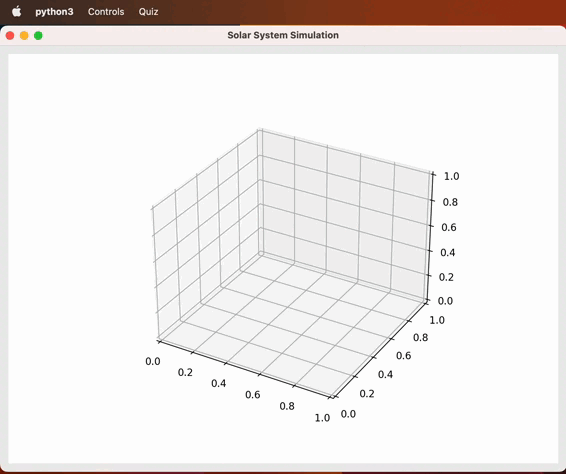Screen dimensions: 566x474
Task: Click the 0.6 tick label on front x-axis
Action: click(x=253, y=395)
